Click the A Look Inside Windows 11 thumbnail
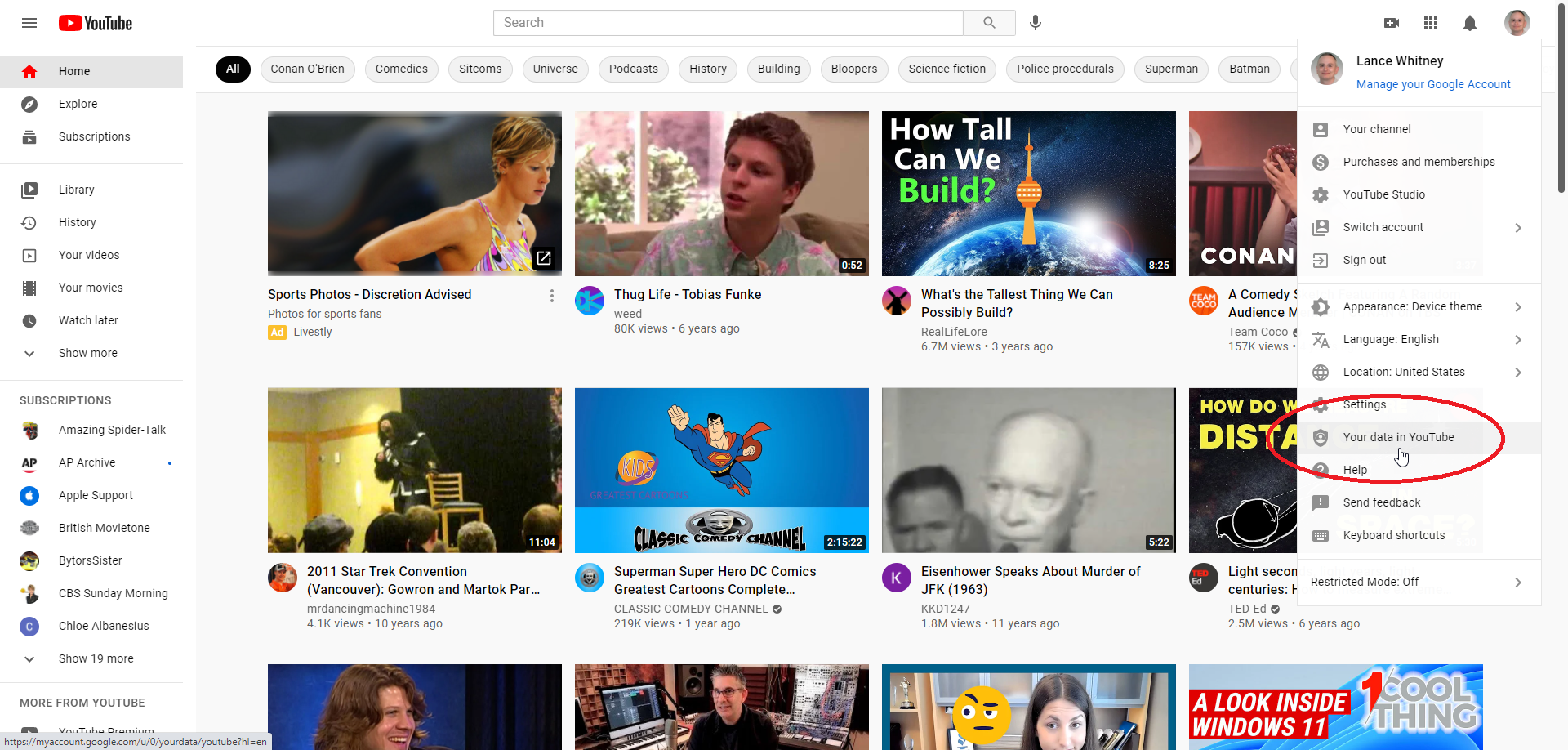Image resolution: width=1568 pixels, height=750 pixels. pos(1336,706)
